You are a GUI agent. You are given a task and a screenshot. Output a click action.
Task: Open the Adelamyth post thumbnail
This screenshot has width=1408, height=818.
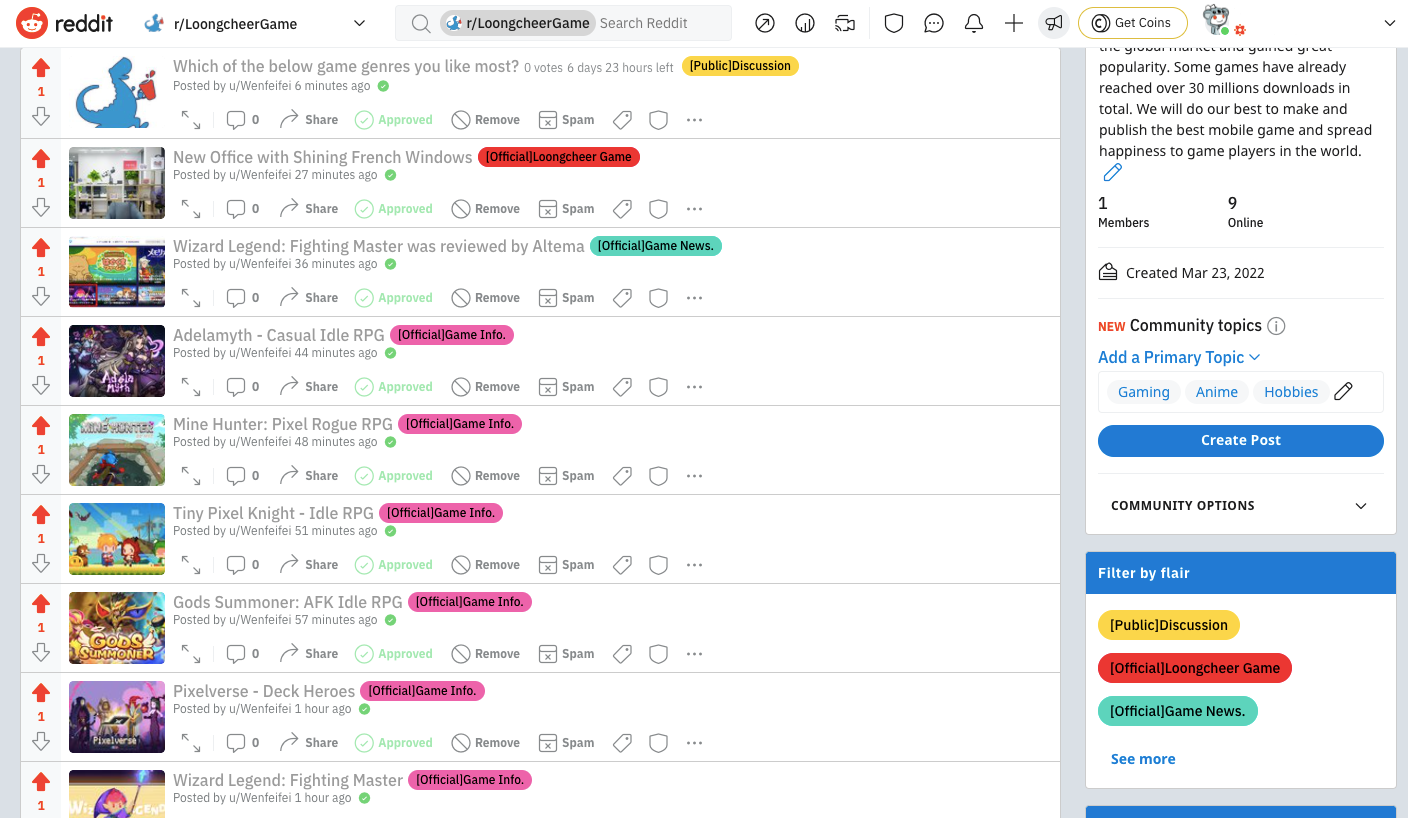point(117,361)
